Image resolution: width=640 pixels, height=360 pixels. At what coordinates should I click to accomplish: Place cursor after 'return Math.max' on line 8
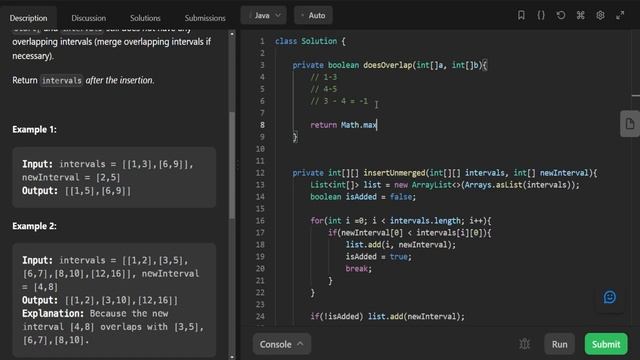pos(377,125)
